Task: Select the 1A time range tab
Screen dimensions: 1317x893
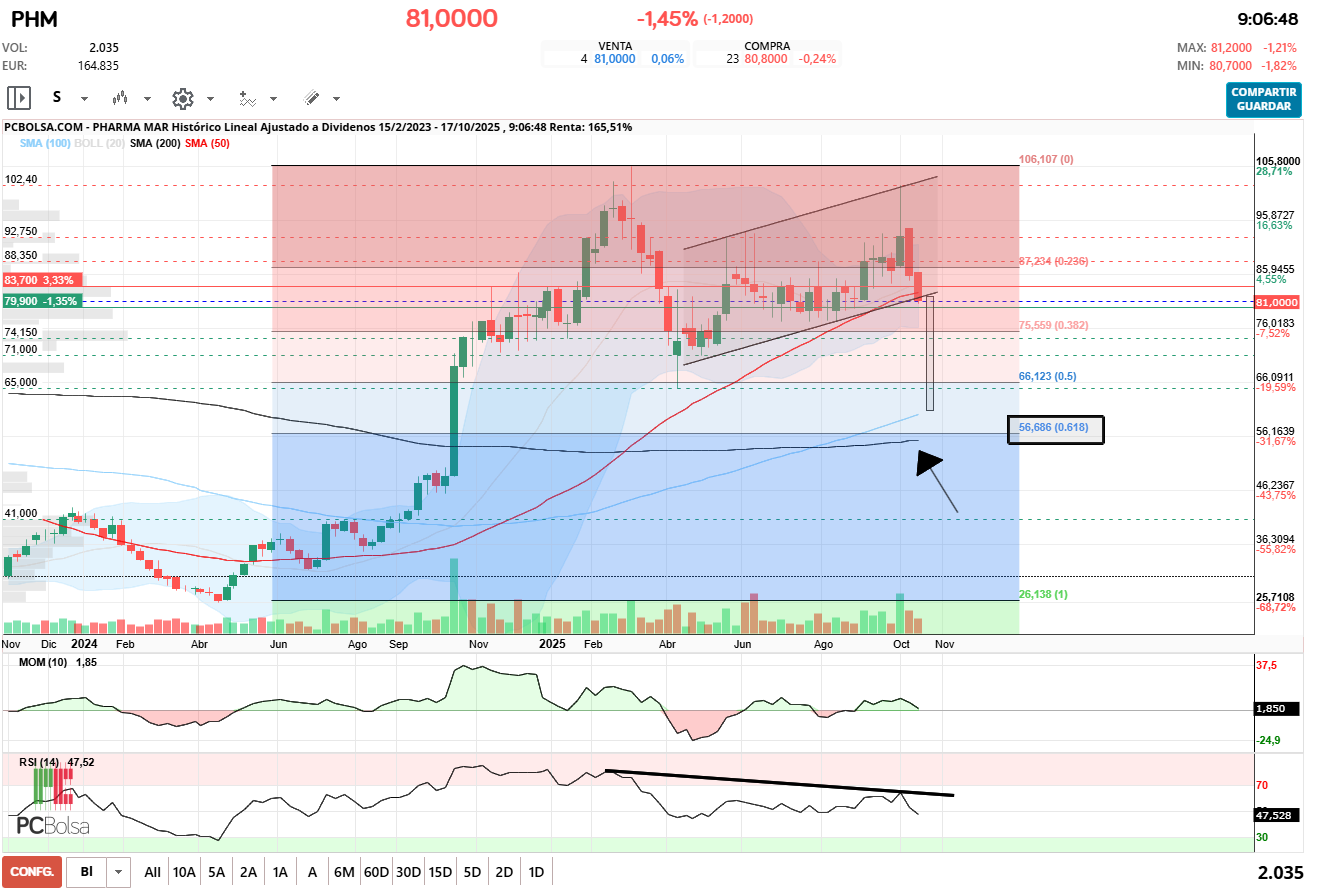Action: point(280,872)
